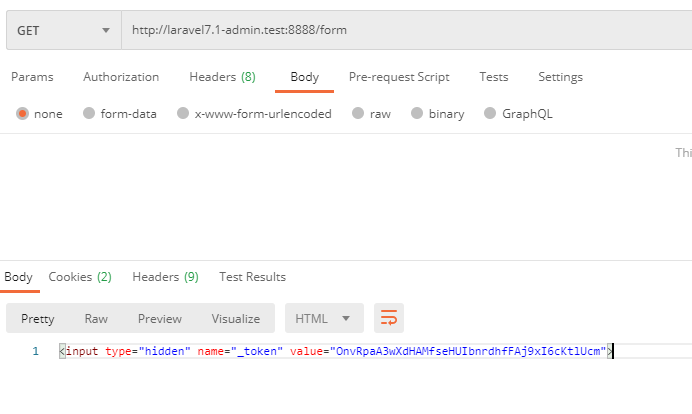The height and width of the screenshot is (414, 692).
Task: Select the form-data radio option
Action: click(x=89, y=113)
